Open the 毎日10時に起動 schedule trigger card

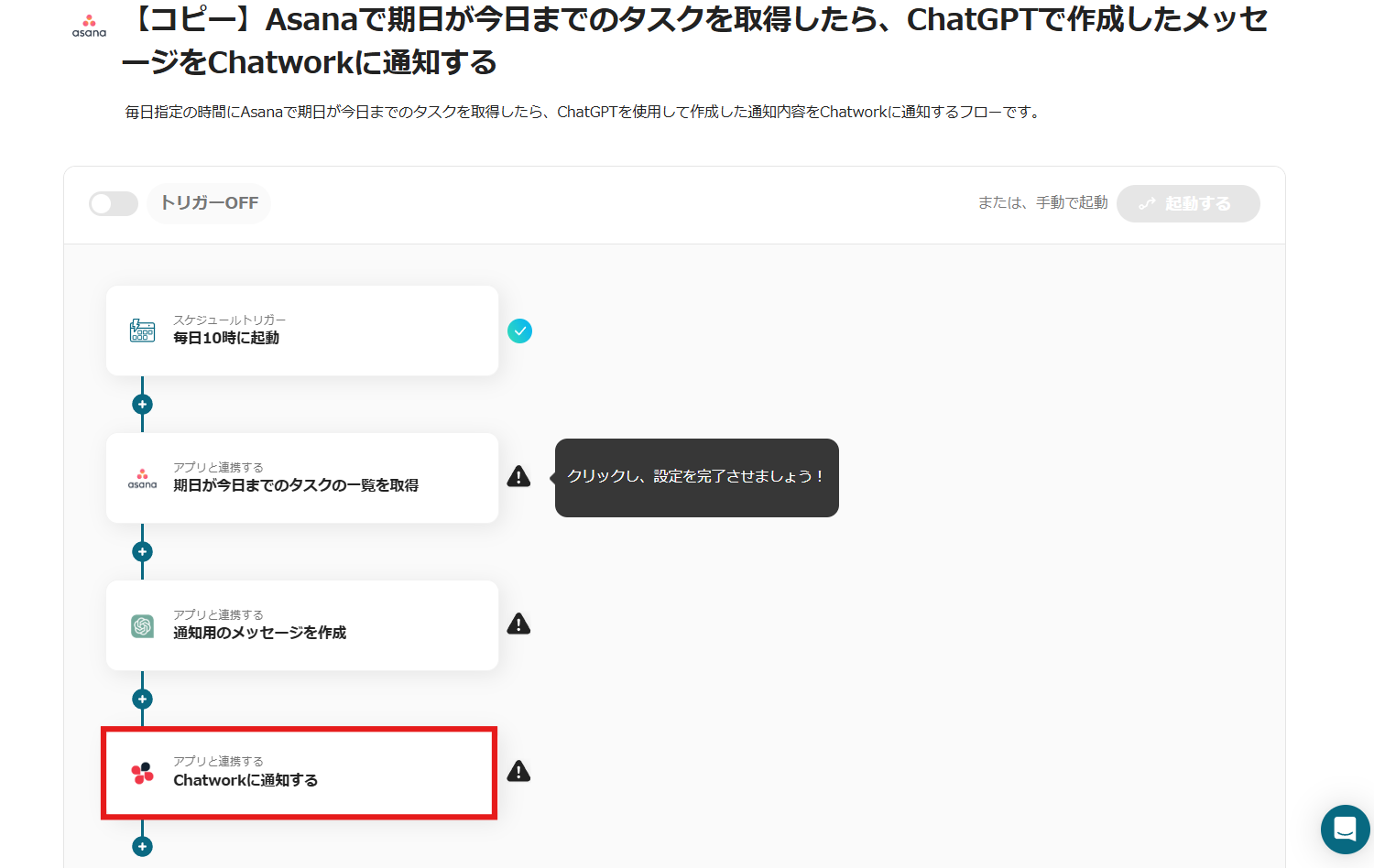[302, 331]
